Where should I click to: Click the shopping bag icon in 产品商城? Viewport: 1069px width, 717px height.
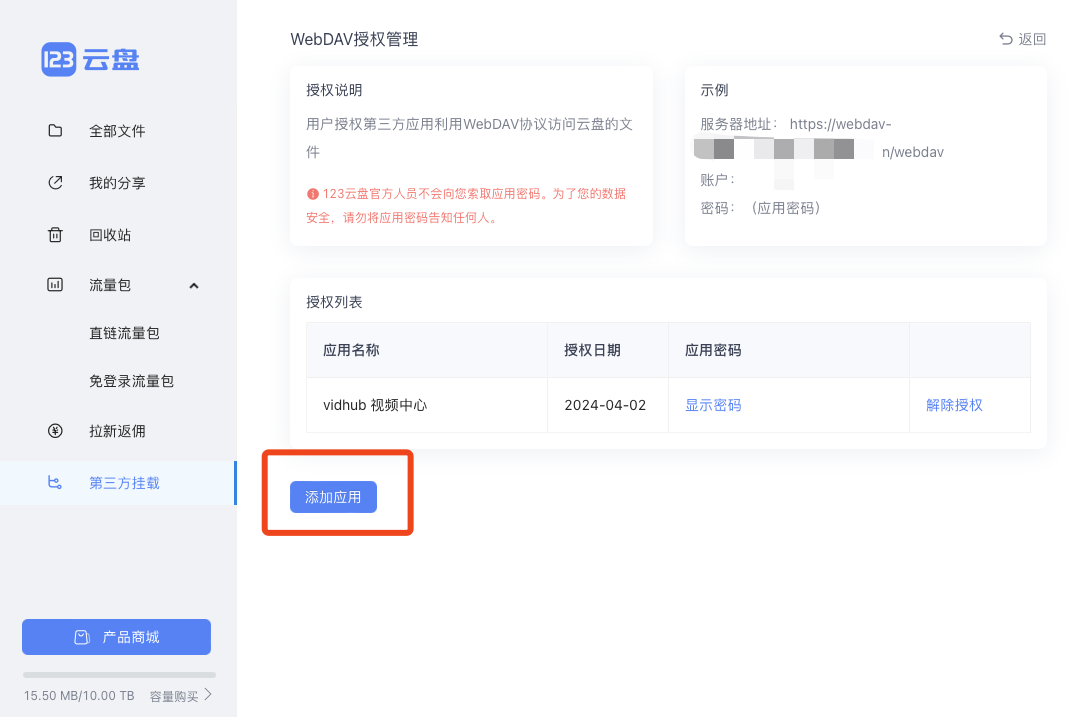[82, 637]
